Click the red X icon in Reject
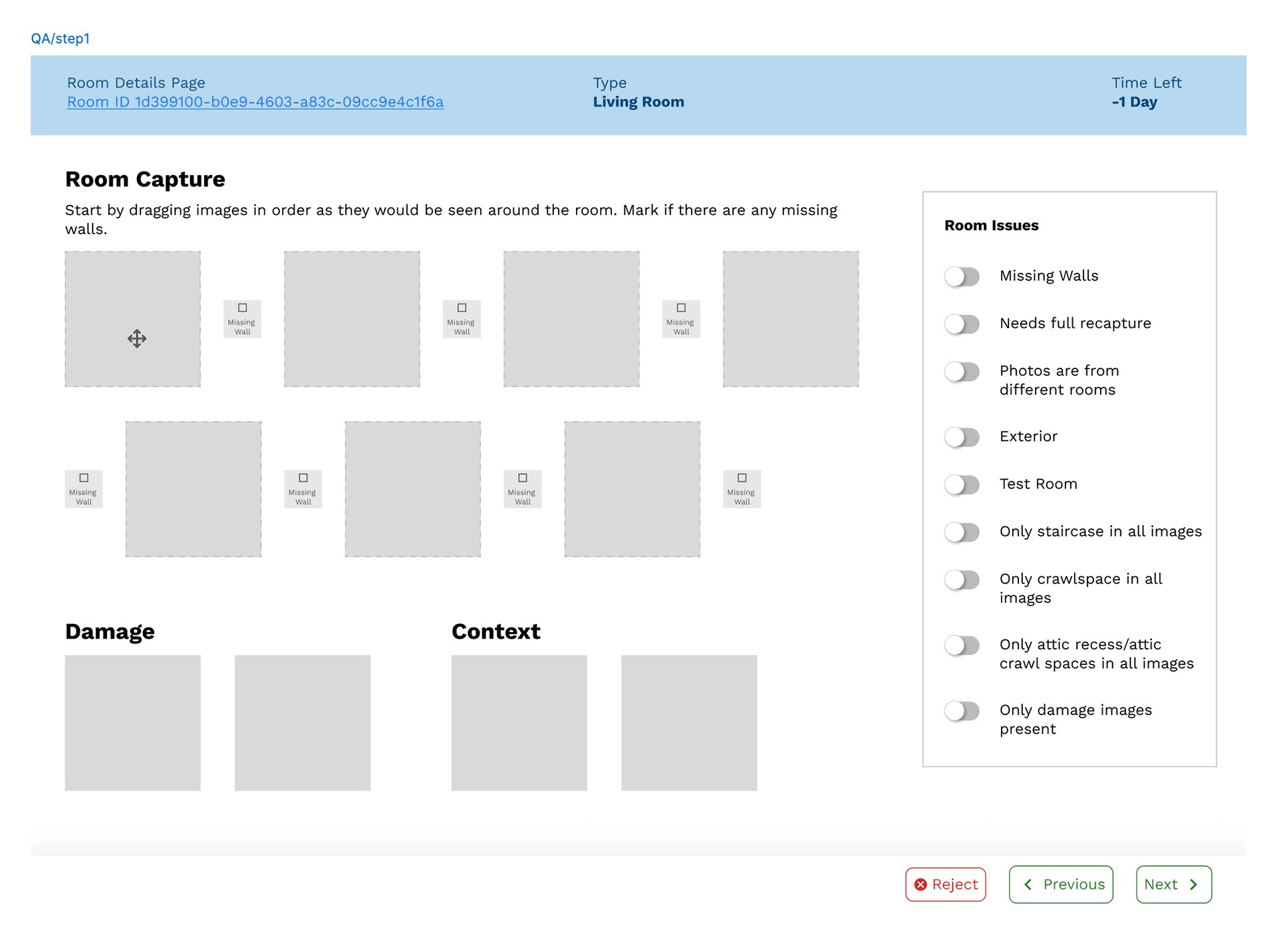 [x=921, y=884]
